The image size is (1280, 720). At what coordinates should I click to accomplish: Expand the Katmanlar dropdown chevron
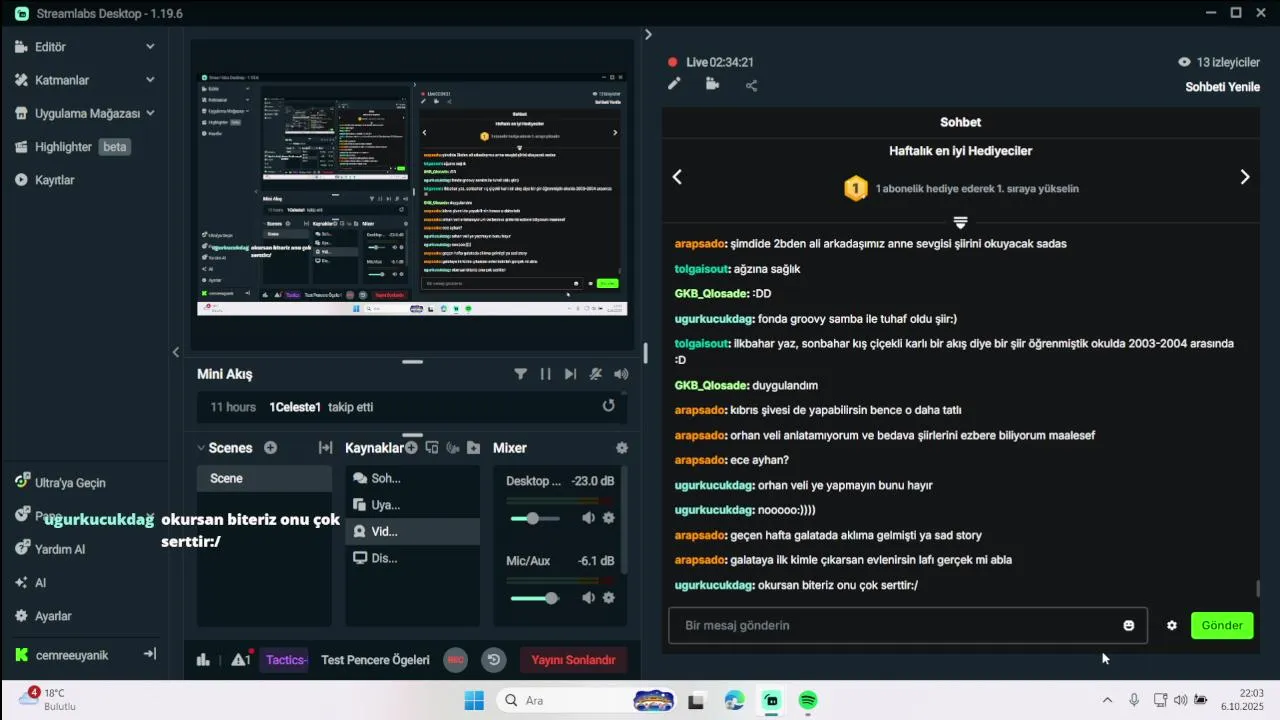tap(150, 80)
